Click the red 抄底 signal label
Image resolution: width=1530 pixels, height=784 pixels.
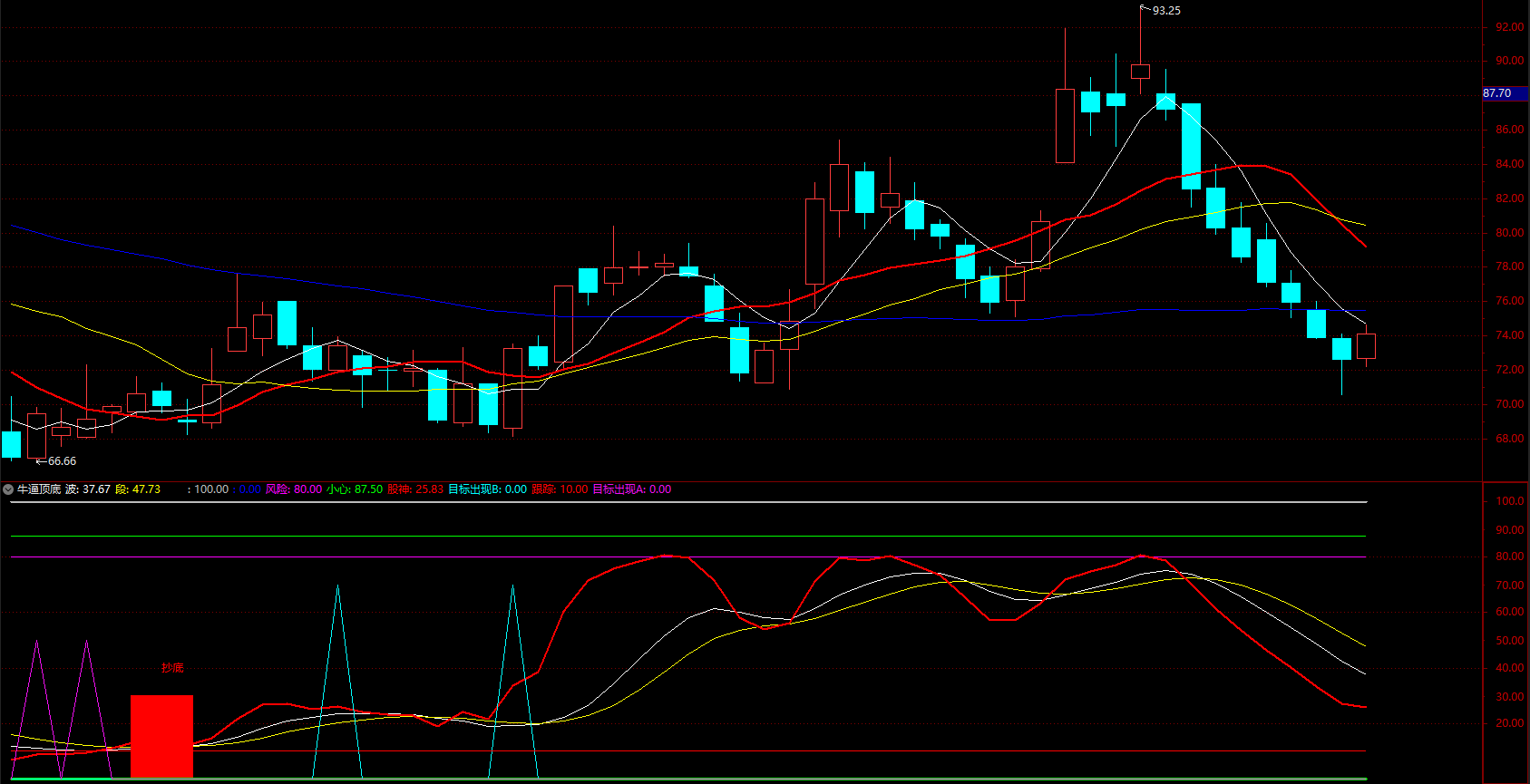click(x=172, y=668)
